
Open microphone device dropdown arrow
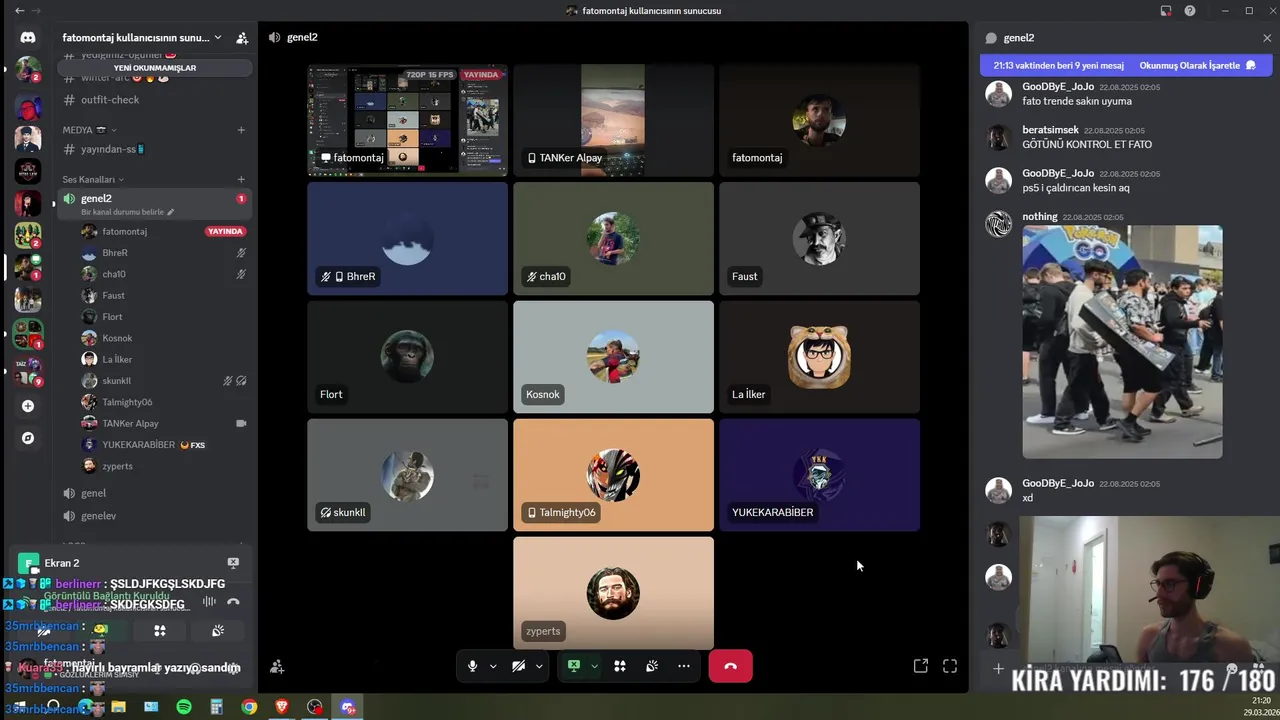[493, 666]
